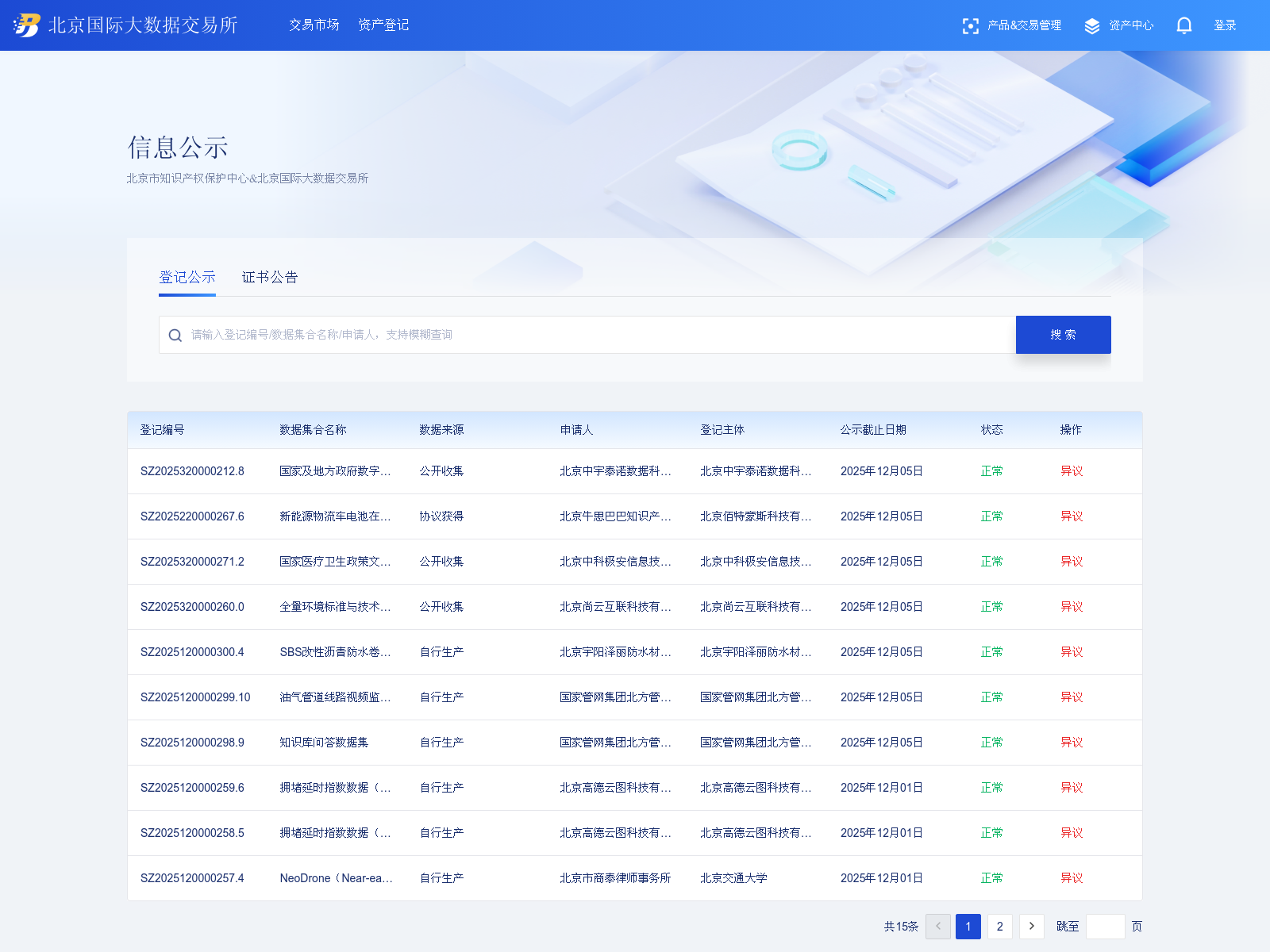The height and width of the screenshot is (952, 1270).
Task: Click registrant 北京佰特蒙斯科技有…
Action: [756, 516]
